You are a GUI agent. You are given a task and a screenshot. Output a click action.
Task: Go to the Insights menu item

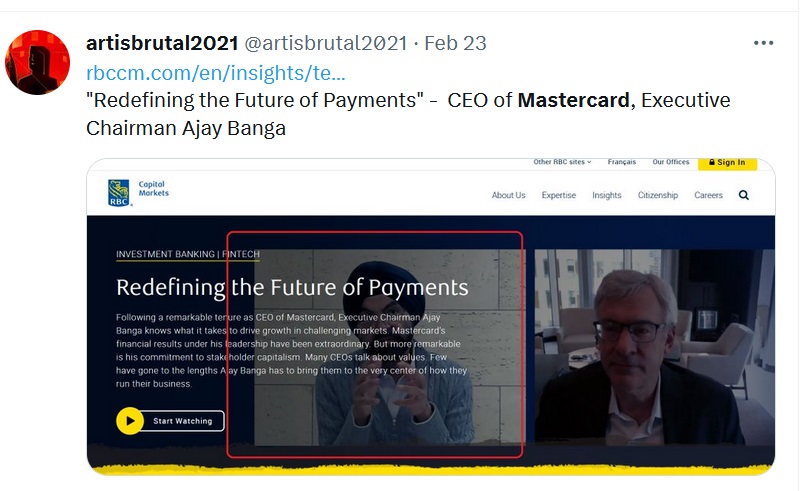[607, 195]
